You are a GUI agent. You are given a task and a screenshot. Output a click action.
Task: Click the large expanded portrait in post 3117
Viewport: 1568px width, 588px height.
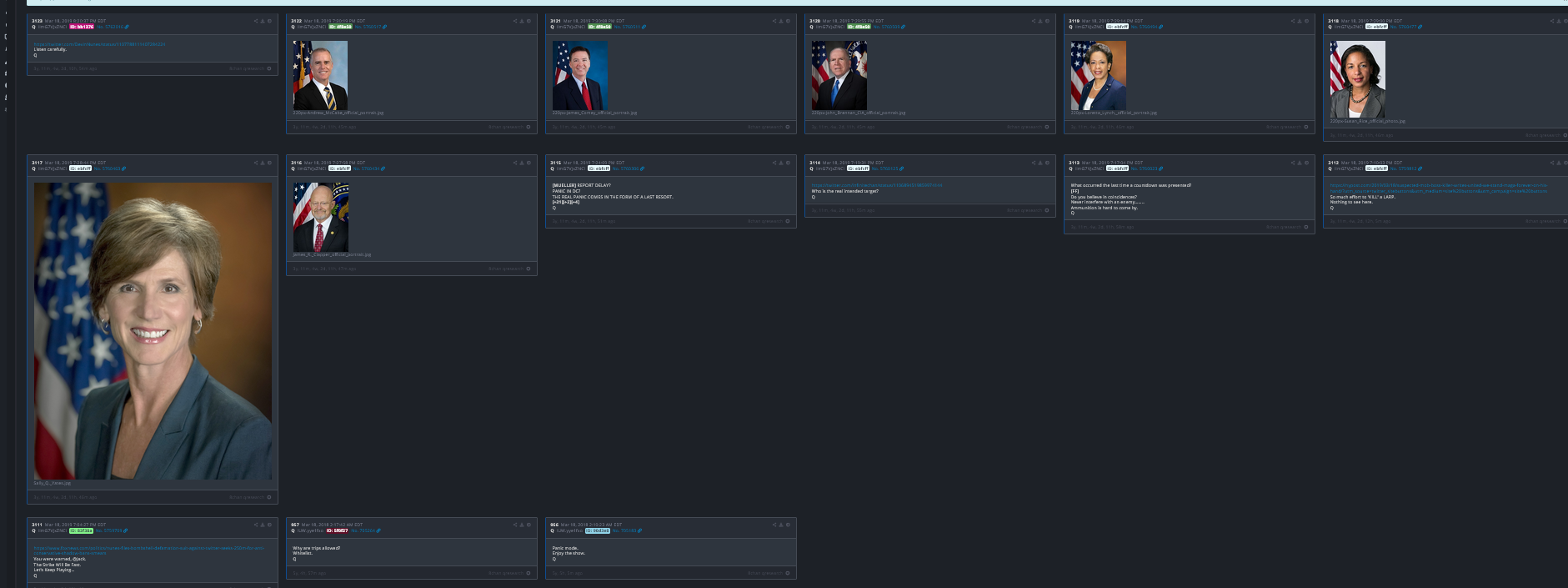pos(153,331)
